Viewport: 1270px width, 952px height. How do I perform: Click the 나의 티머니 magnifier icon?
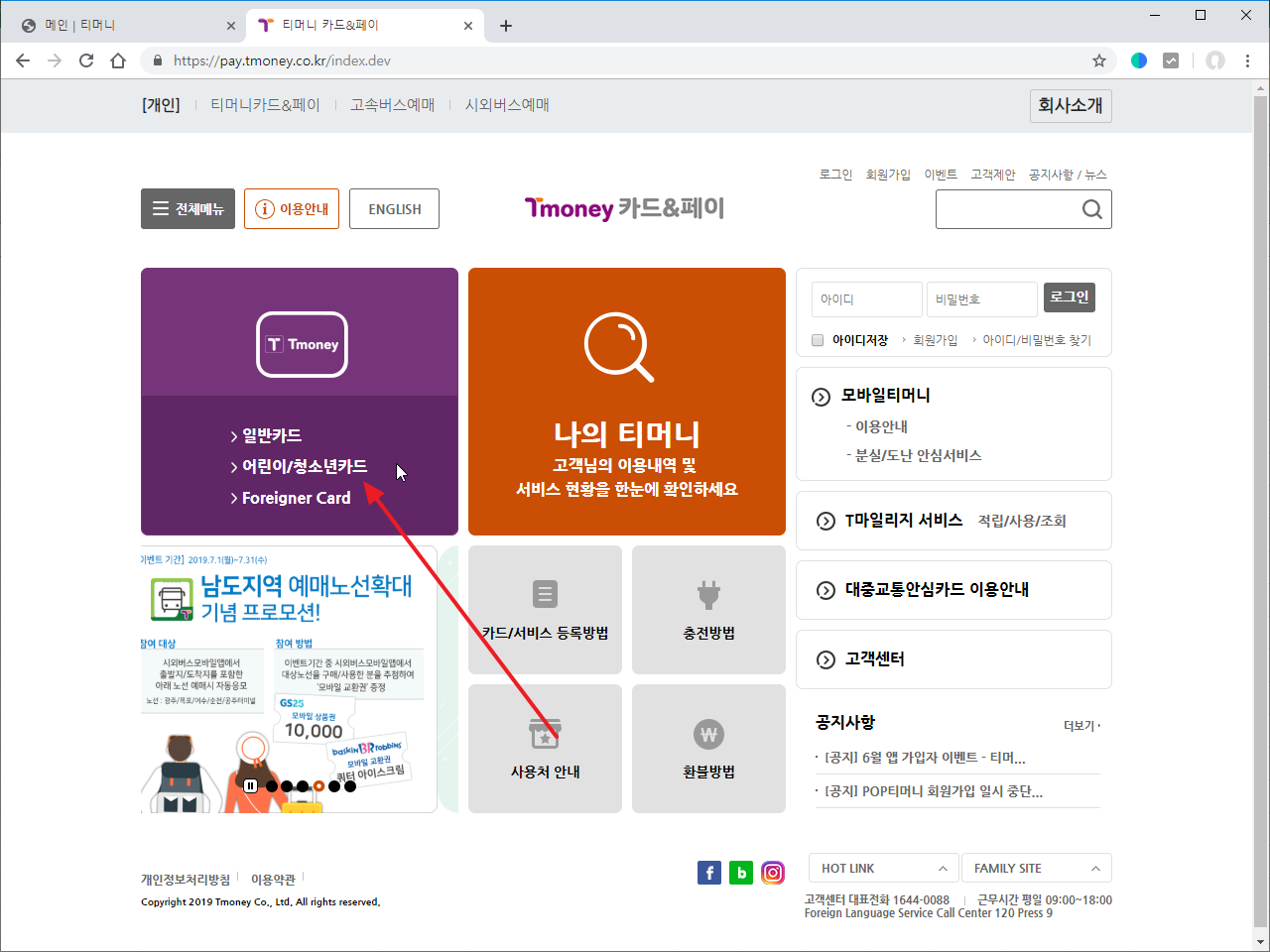(618, 347)
